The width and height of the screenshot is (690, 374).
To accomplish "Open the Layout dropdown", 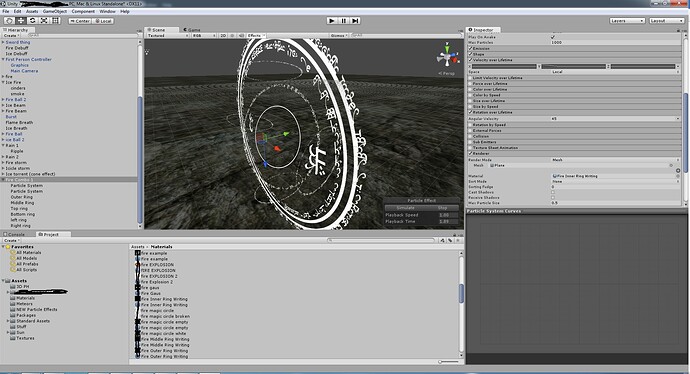I will tap(666, 21).
